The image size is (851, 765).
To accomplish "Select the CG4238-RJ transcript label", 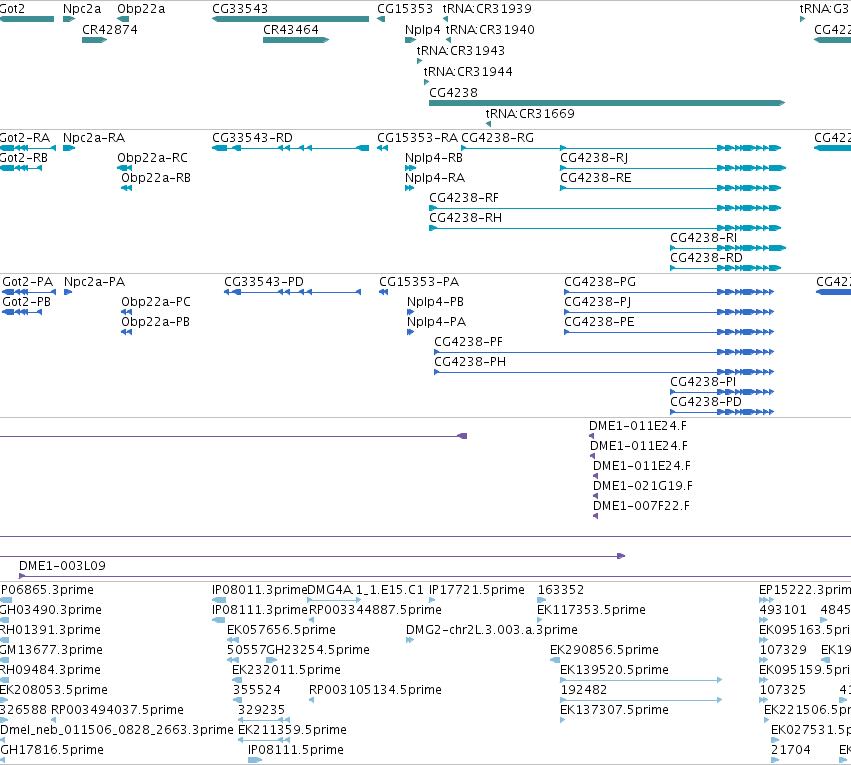I will pos(594,158).
